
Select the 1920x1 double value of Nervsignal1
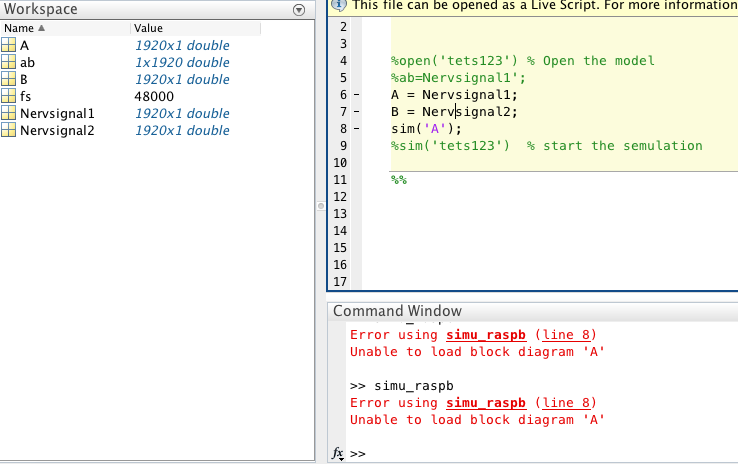[x=182, y=114]
